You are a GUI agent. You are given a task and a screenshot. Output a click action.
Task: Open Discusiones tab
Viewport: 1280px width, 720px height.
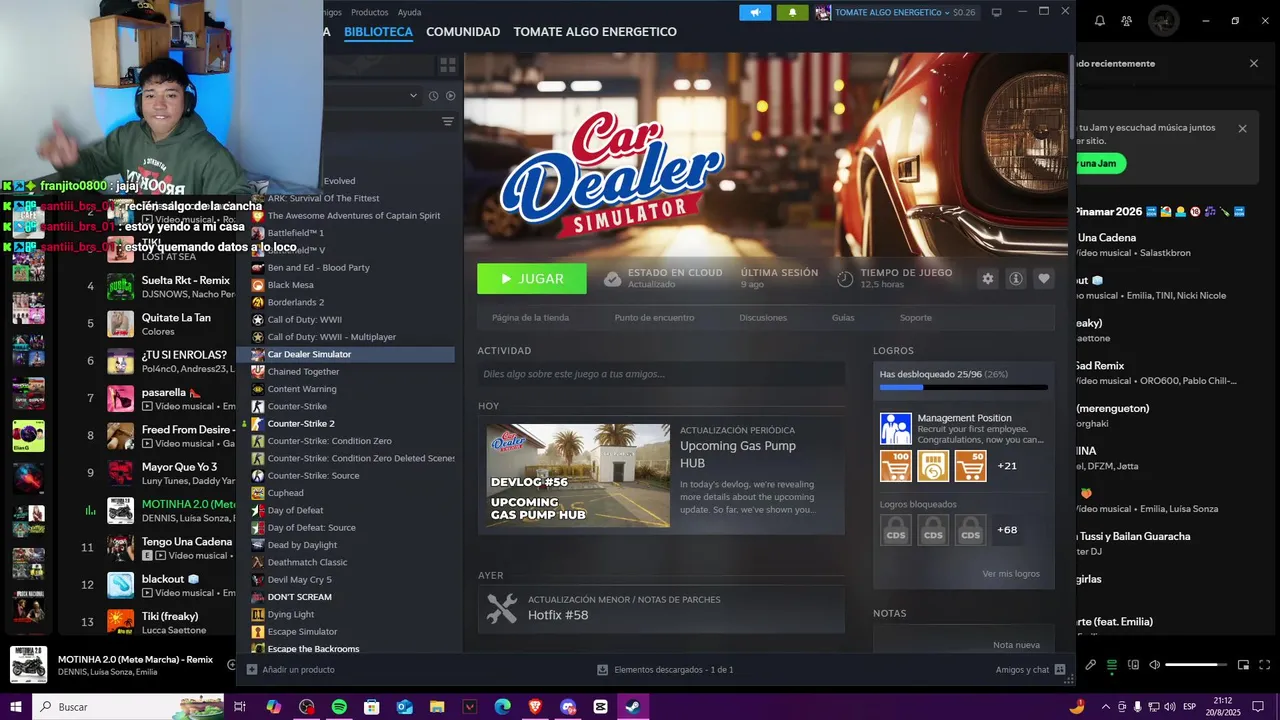point(763,318)
